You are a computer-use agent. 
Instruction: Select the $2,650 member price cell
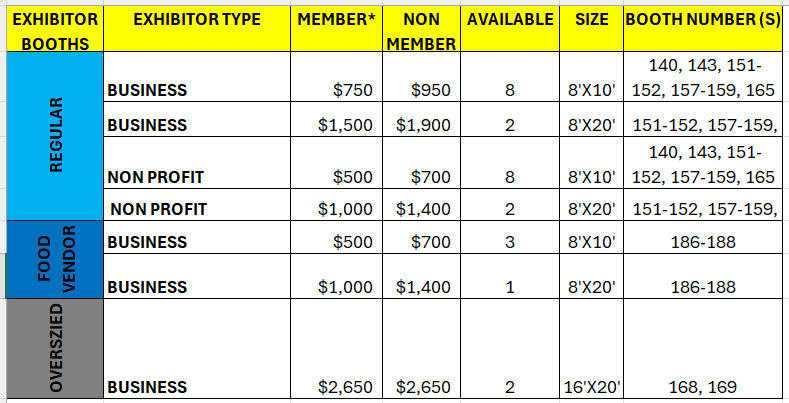[336, 349]
